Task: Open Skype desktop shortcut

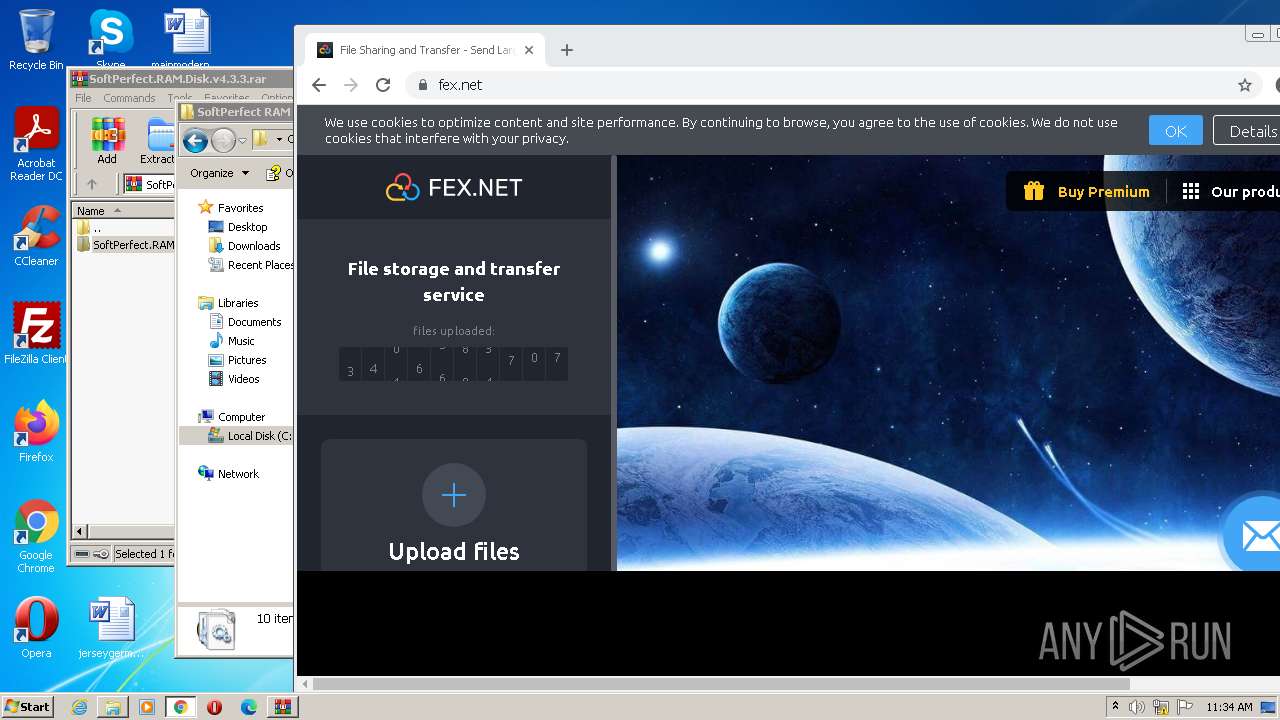Action: point(110,40)
